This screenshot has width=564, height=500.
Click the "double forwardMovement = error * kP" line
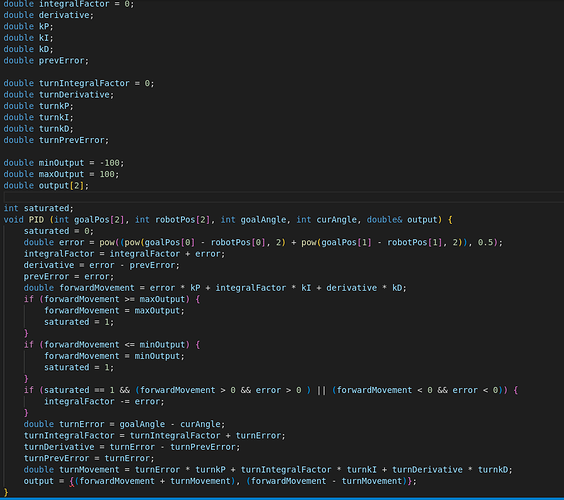coord(215,288)
